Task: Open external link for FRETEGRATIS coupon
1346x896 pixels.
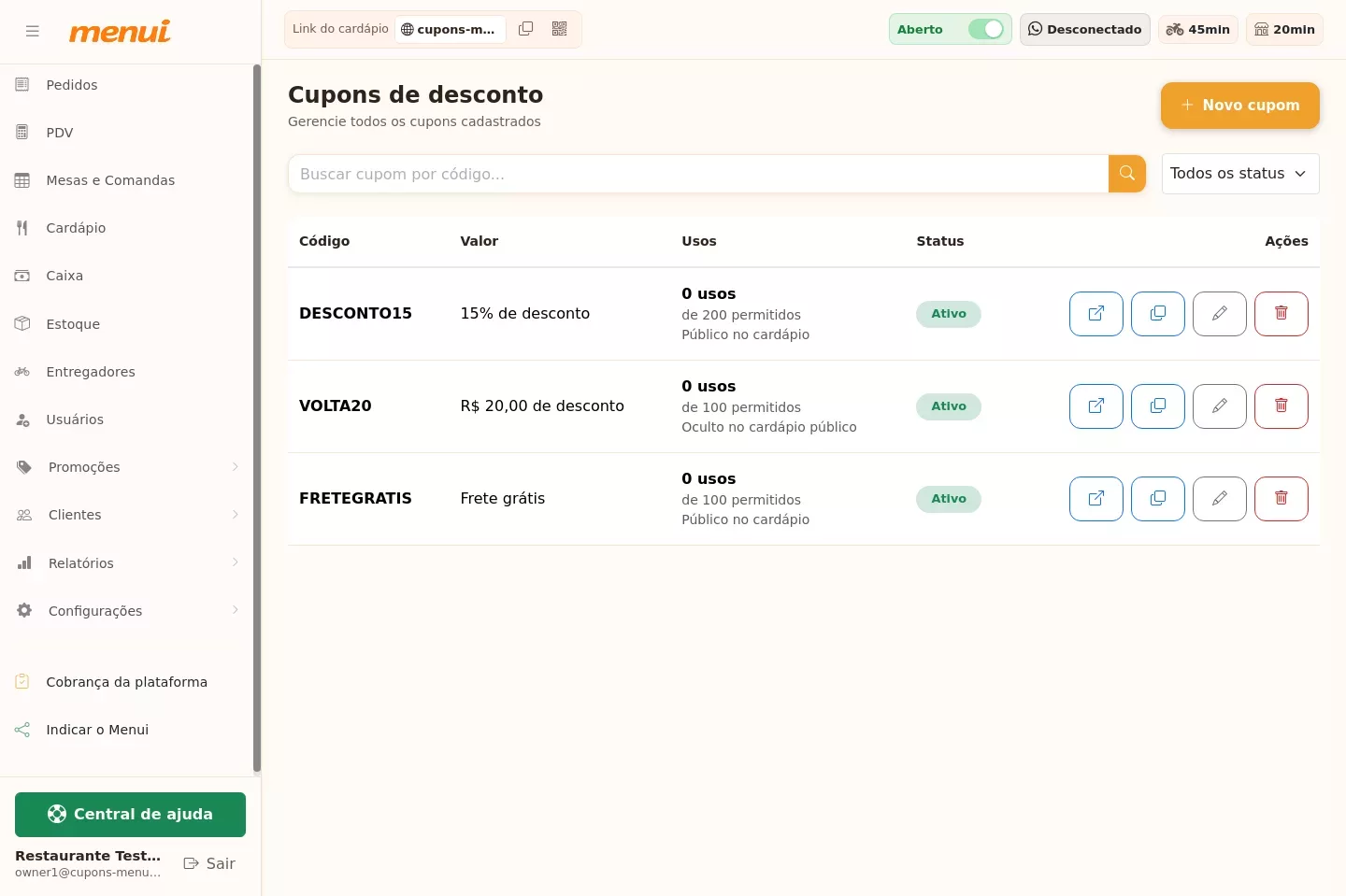Action: pyautogui.click(x=1096, y=499)
